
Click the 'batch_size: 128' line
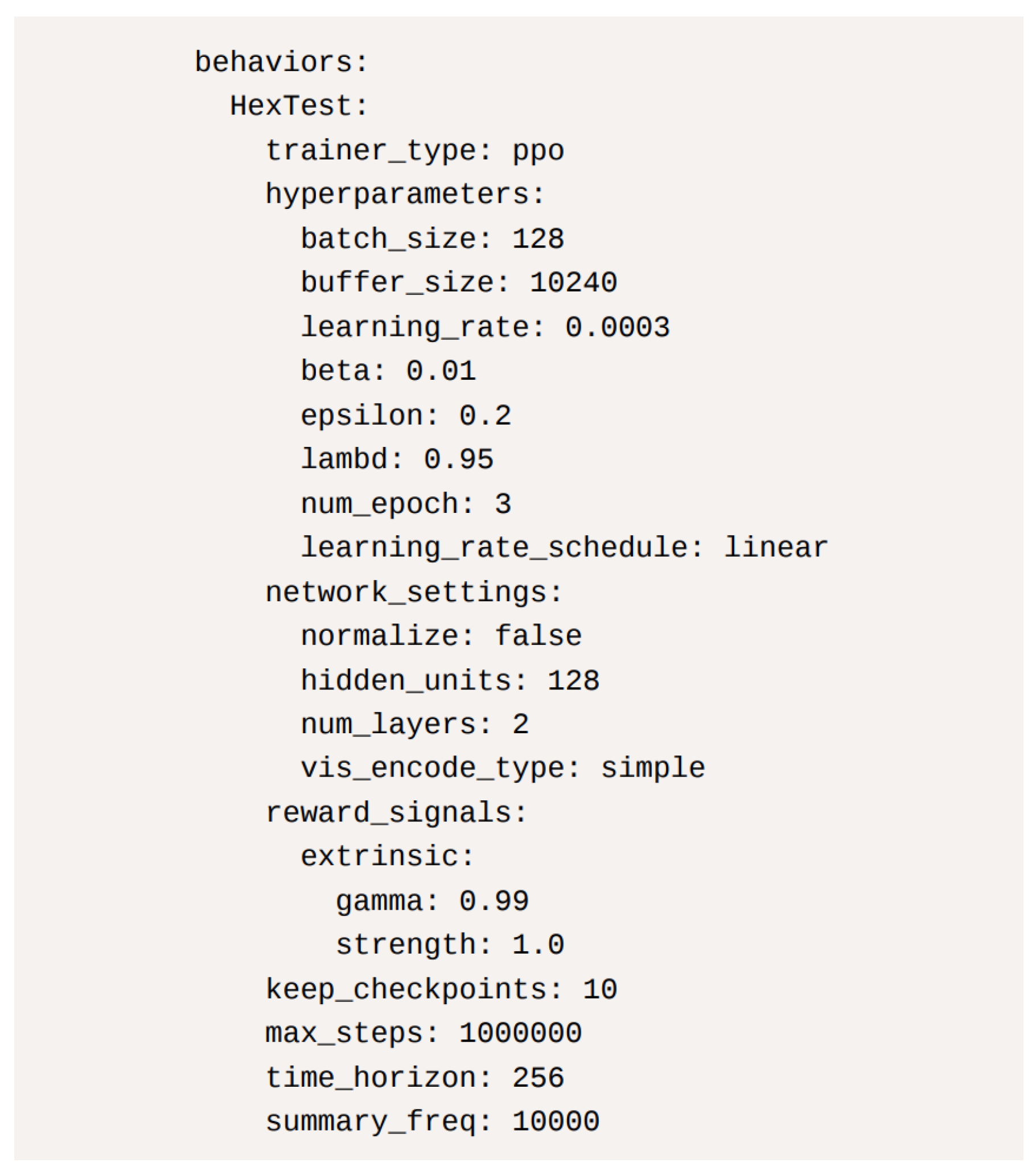(433, 239)
